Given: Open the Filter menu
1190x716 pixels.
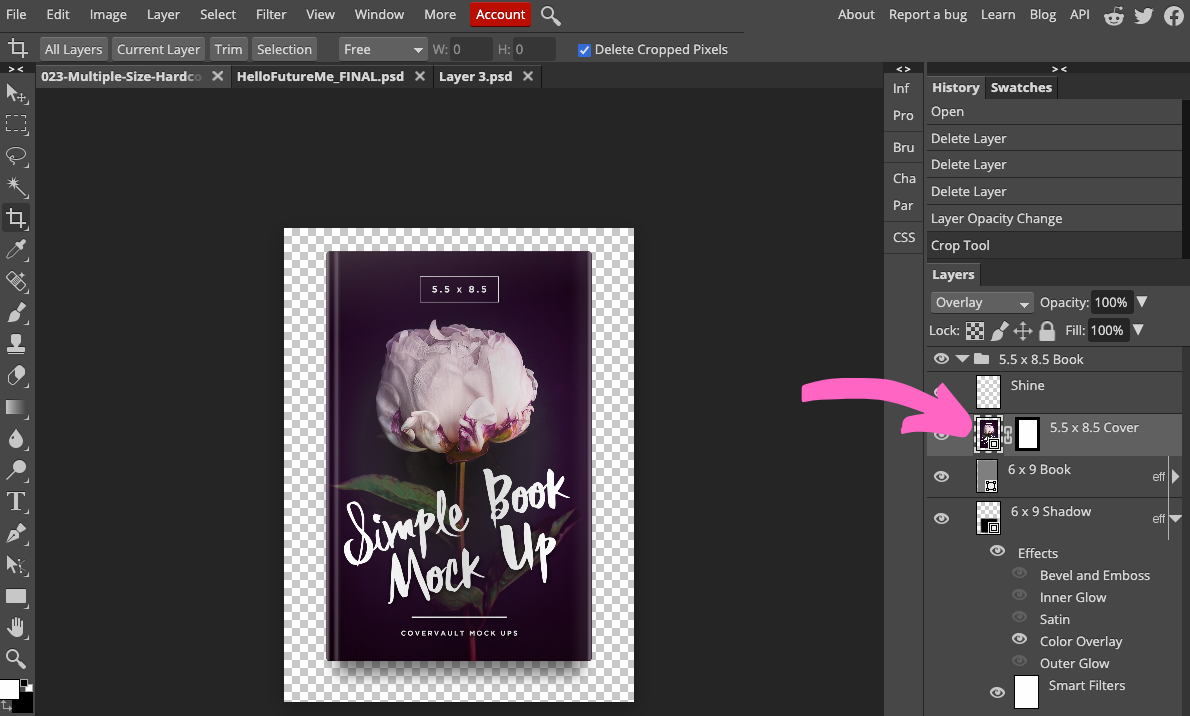Looking at the screenshot, I should 270,15.
